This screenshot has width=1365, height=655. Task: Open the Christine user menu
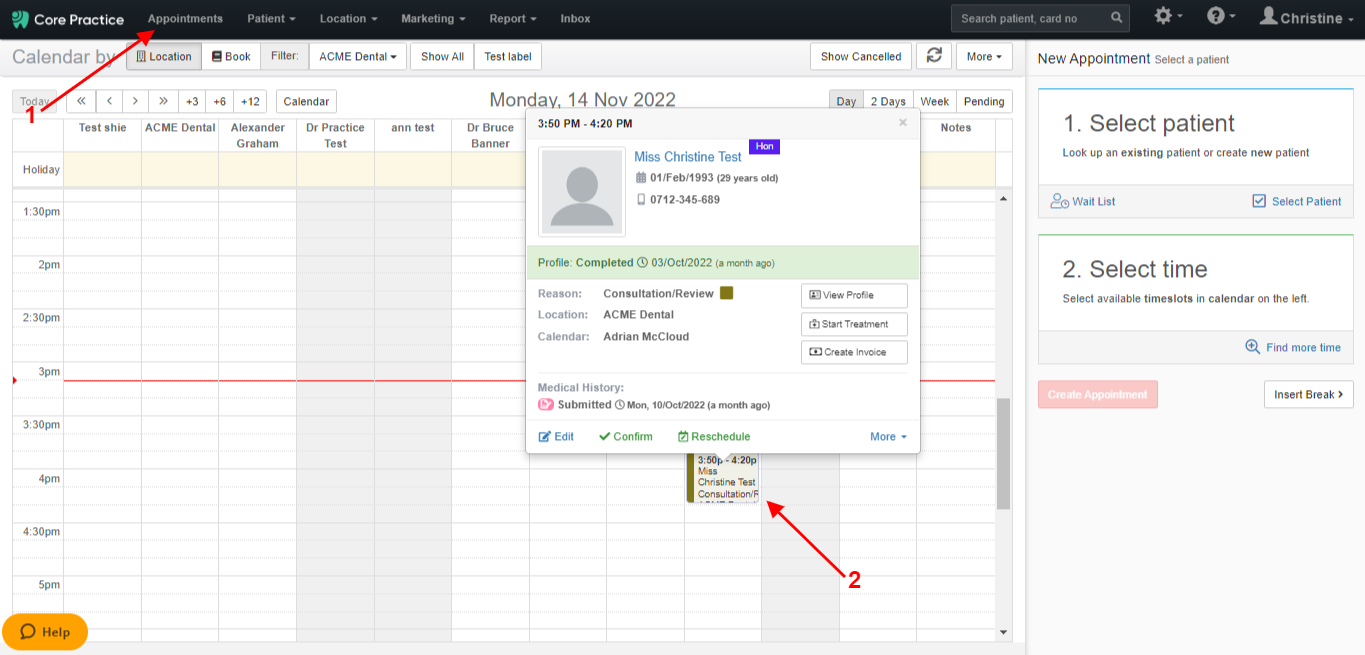(1308, 17)
